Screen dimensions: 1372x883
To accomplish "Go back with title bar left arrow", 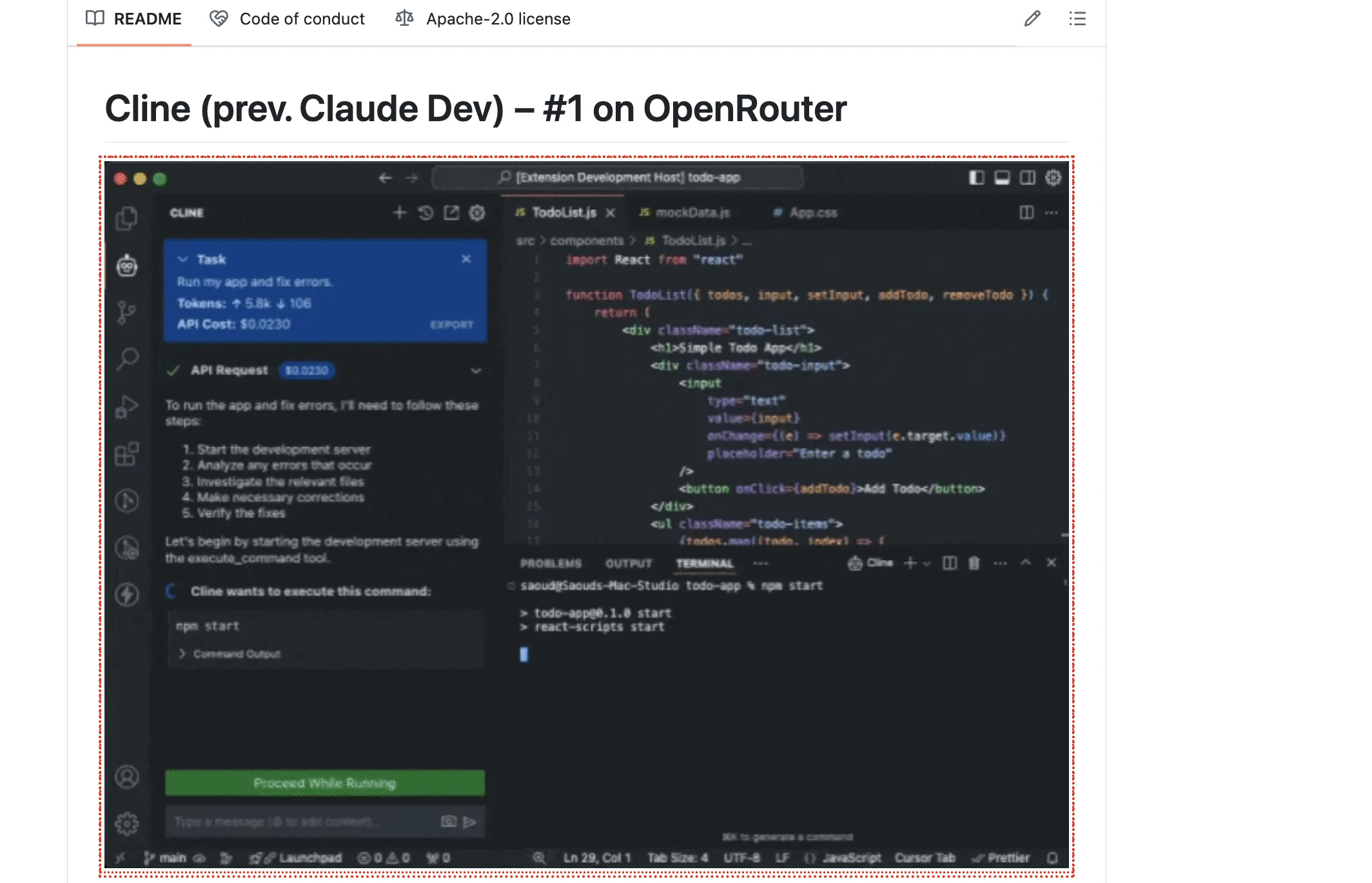I will coord(385,178).
